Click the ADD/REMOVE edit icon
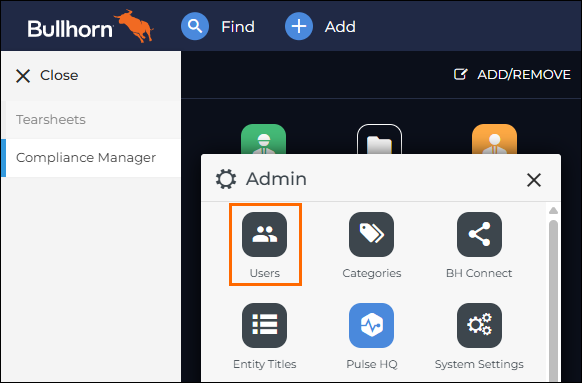The image size is (582, 383). 461,74
